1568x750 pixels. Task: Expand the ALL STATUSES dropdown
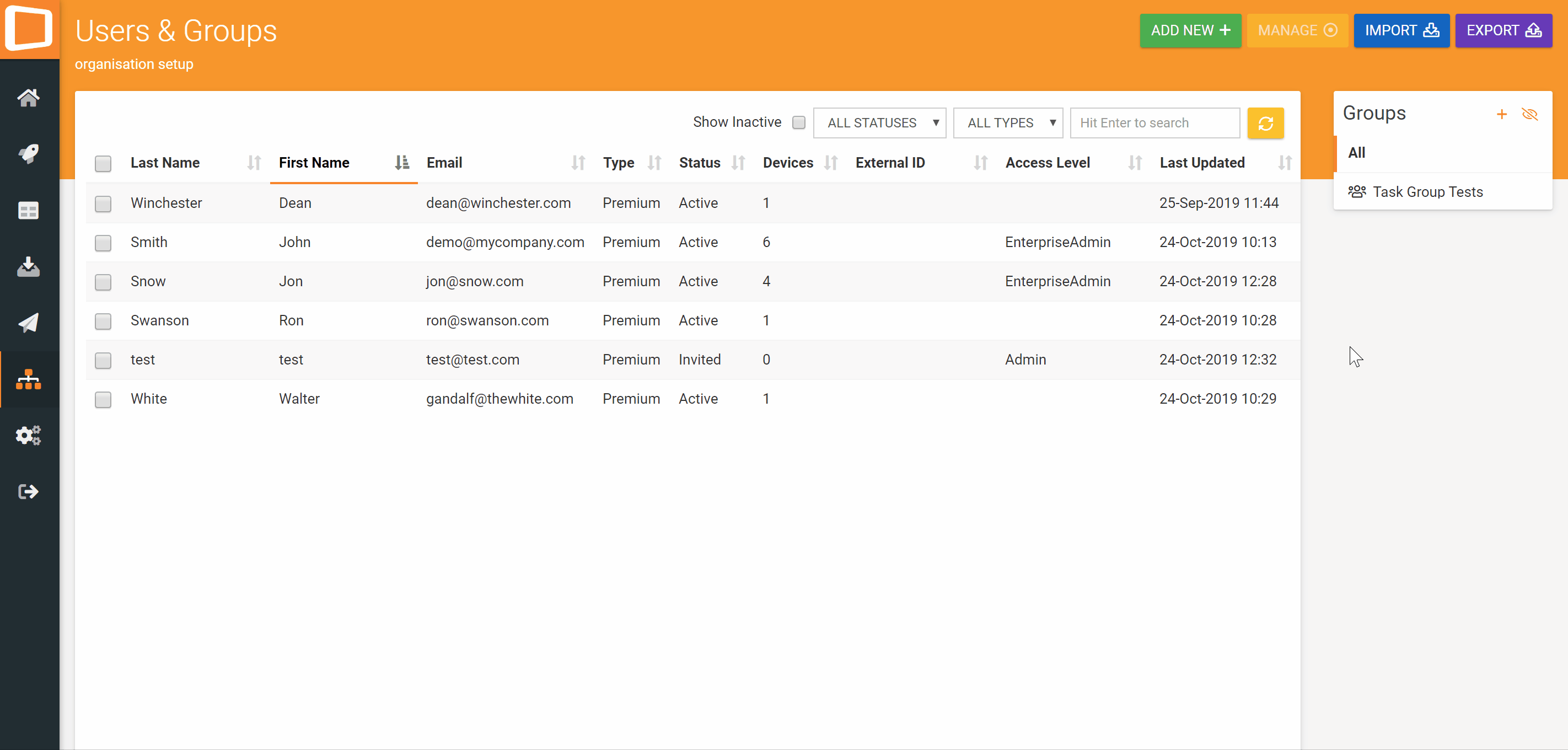pyautogui.click(x=879, y=123)
